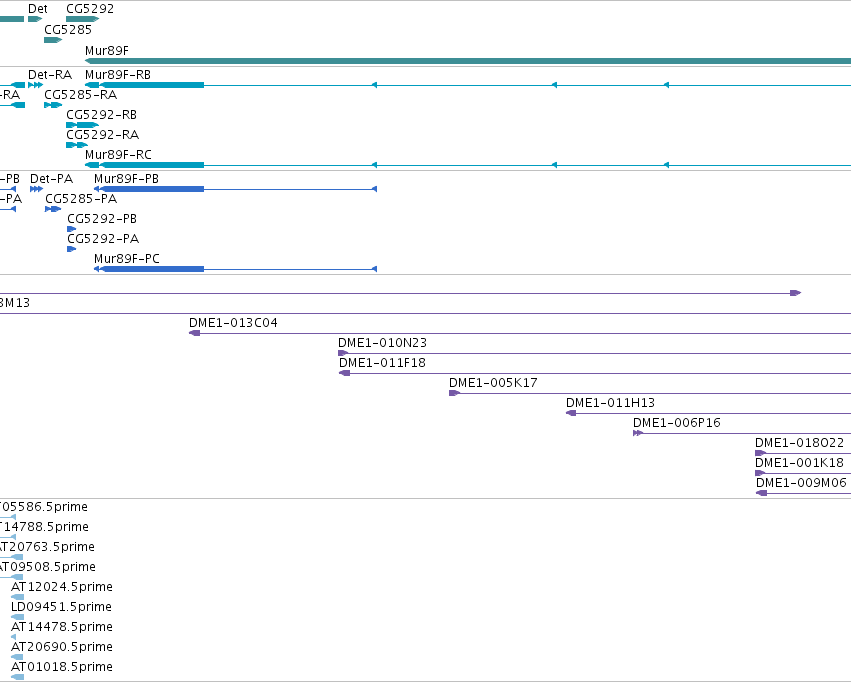851x682 pixels.
Task: Select the Mur89F-PB protein coding block
Action: click(152, 189)
